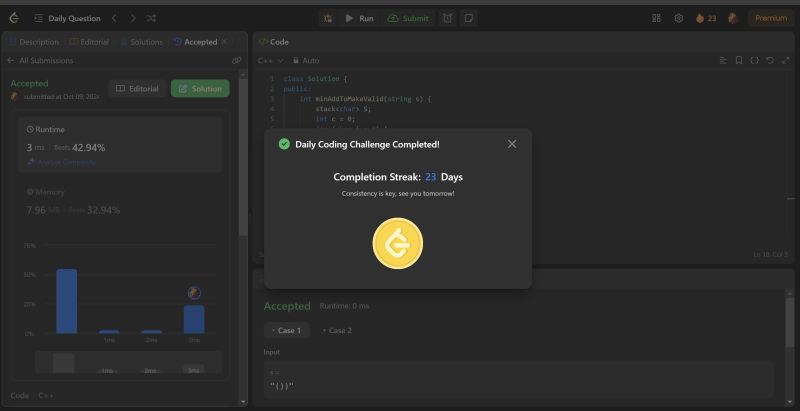Screen dimensions: 800x411
Task: Go back to All Submissions
Action: pyautogui.click(x=40, y=61)
